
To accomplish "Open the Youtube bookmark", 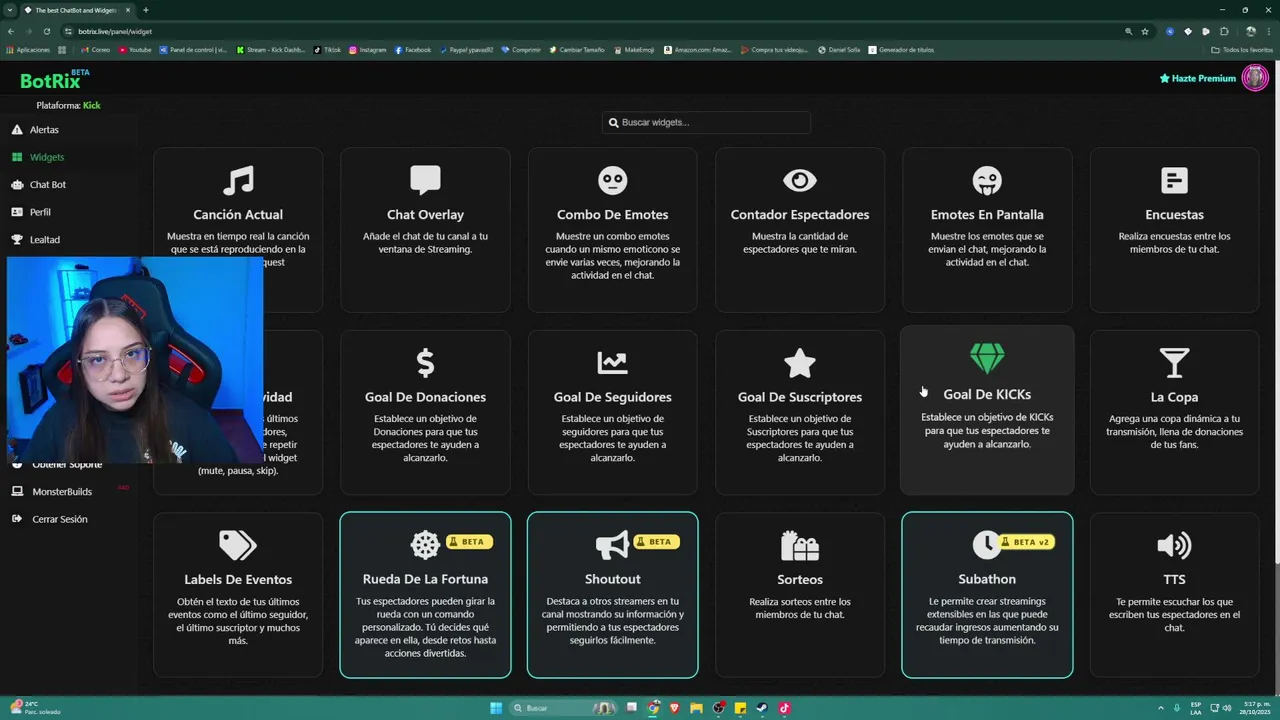I will click(x=135, y=50).
